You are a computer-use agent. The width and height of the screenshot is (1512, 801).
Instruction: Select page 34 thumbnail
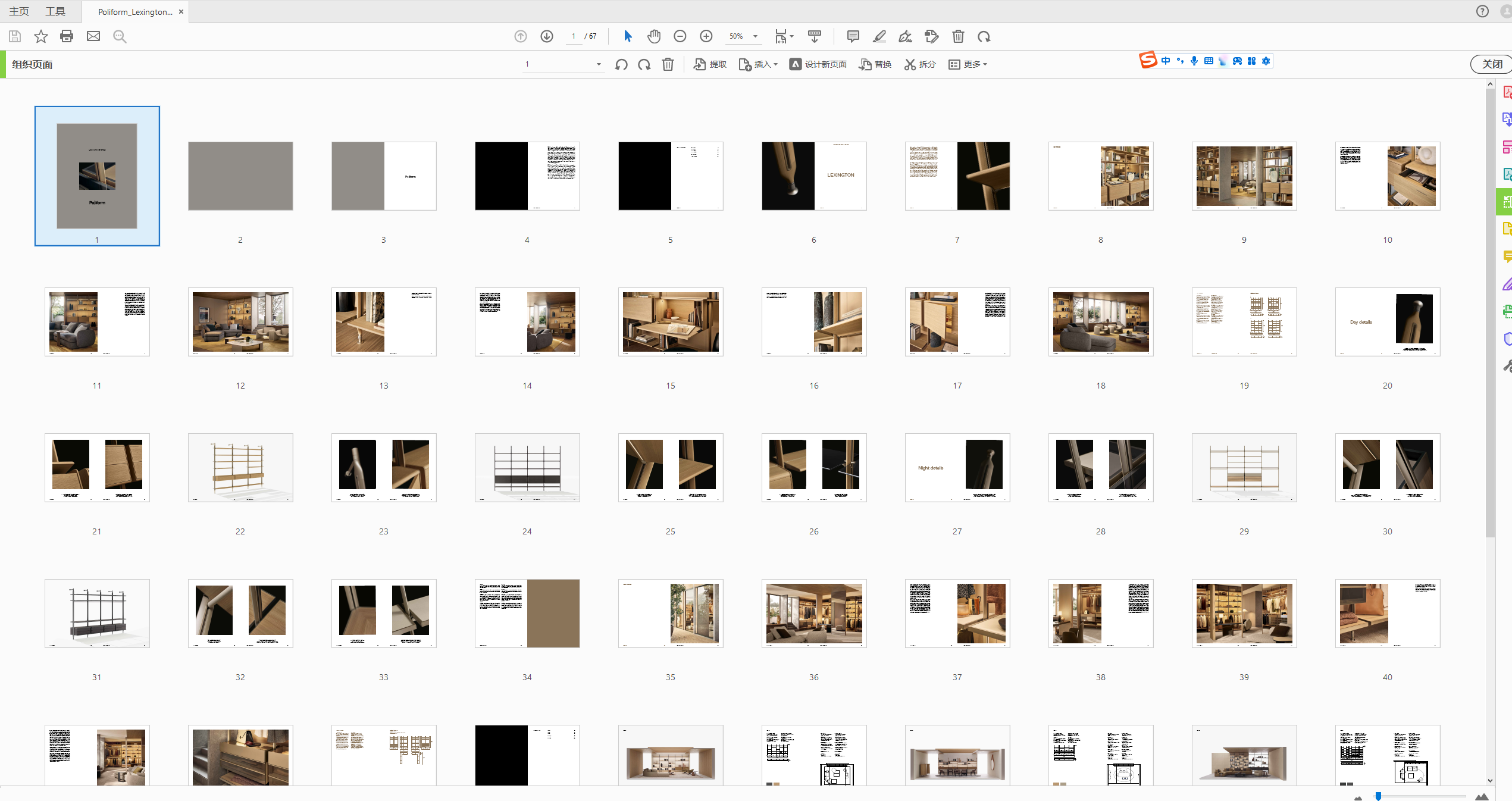[527, 614]
